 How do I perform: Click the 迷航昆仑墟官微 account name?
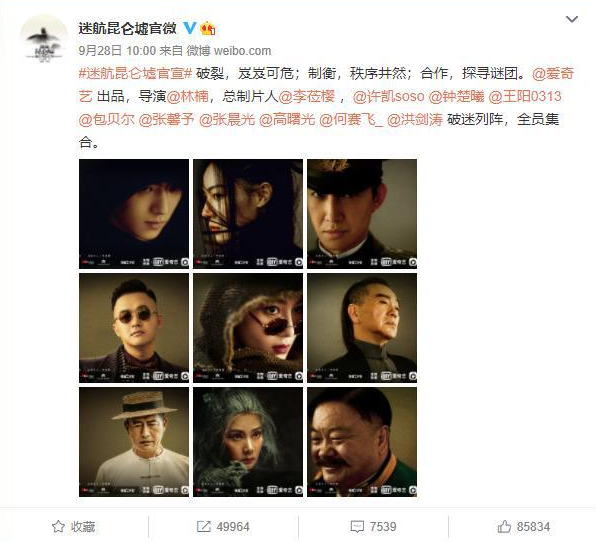128,28
